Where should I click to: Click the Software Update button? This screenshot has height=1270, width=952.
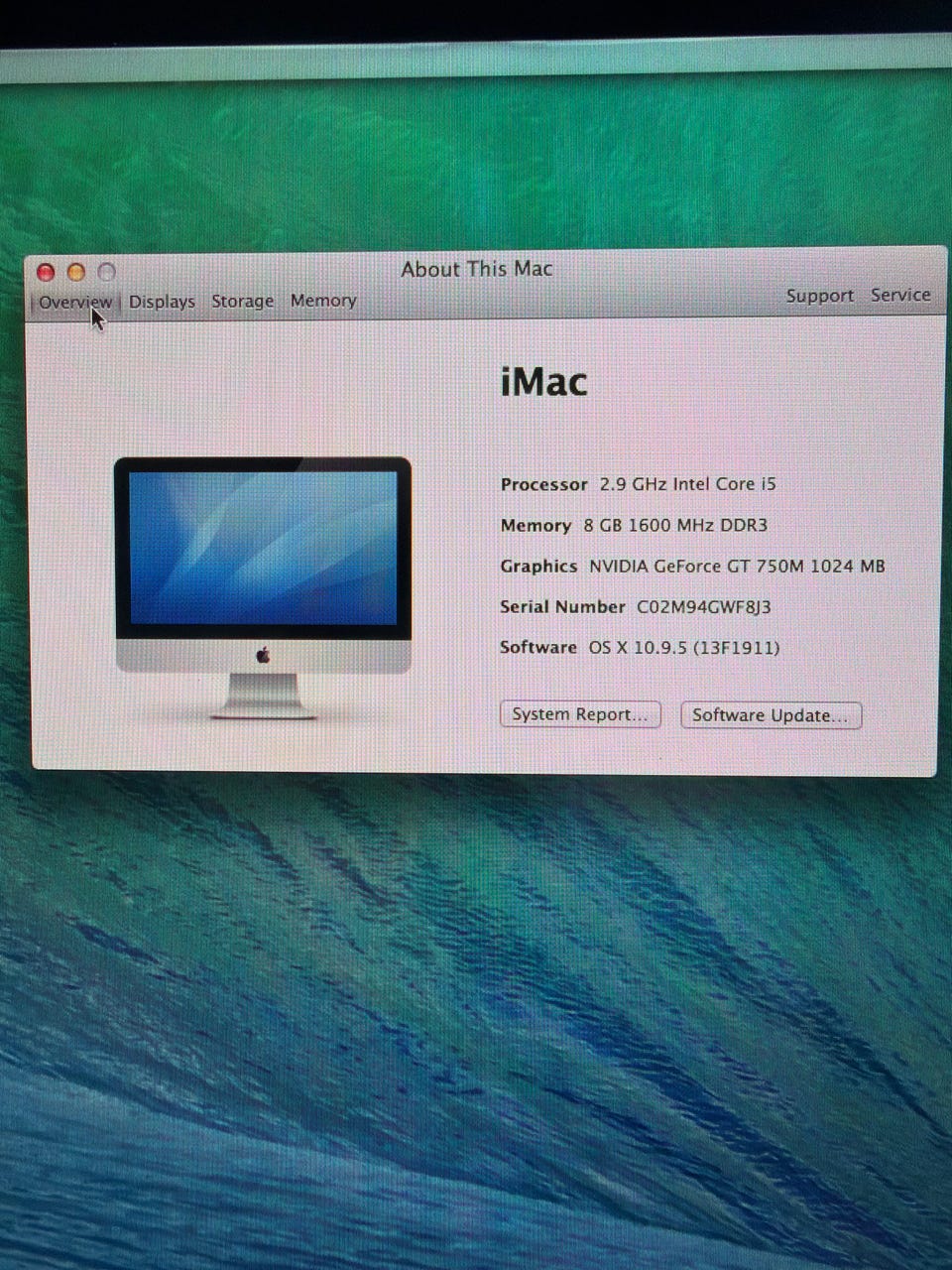point(771,715)
